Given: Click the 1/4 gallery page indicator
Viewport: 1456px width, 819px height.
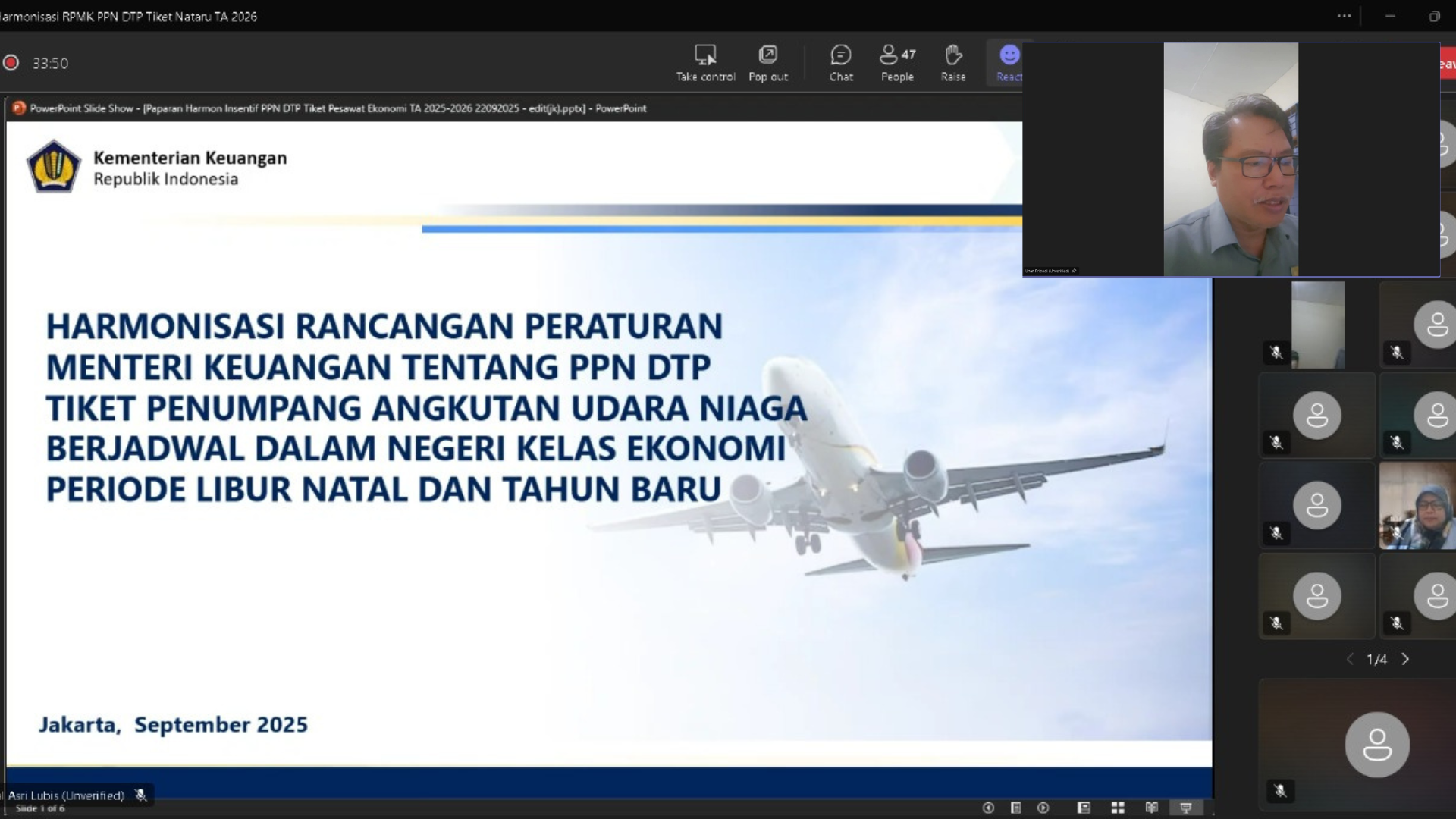Looking at the screenshot, I should (1377, 659).
